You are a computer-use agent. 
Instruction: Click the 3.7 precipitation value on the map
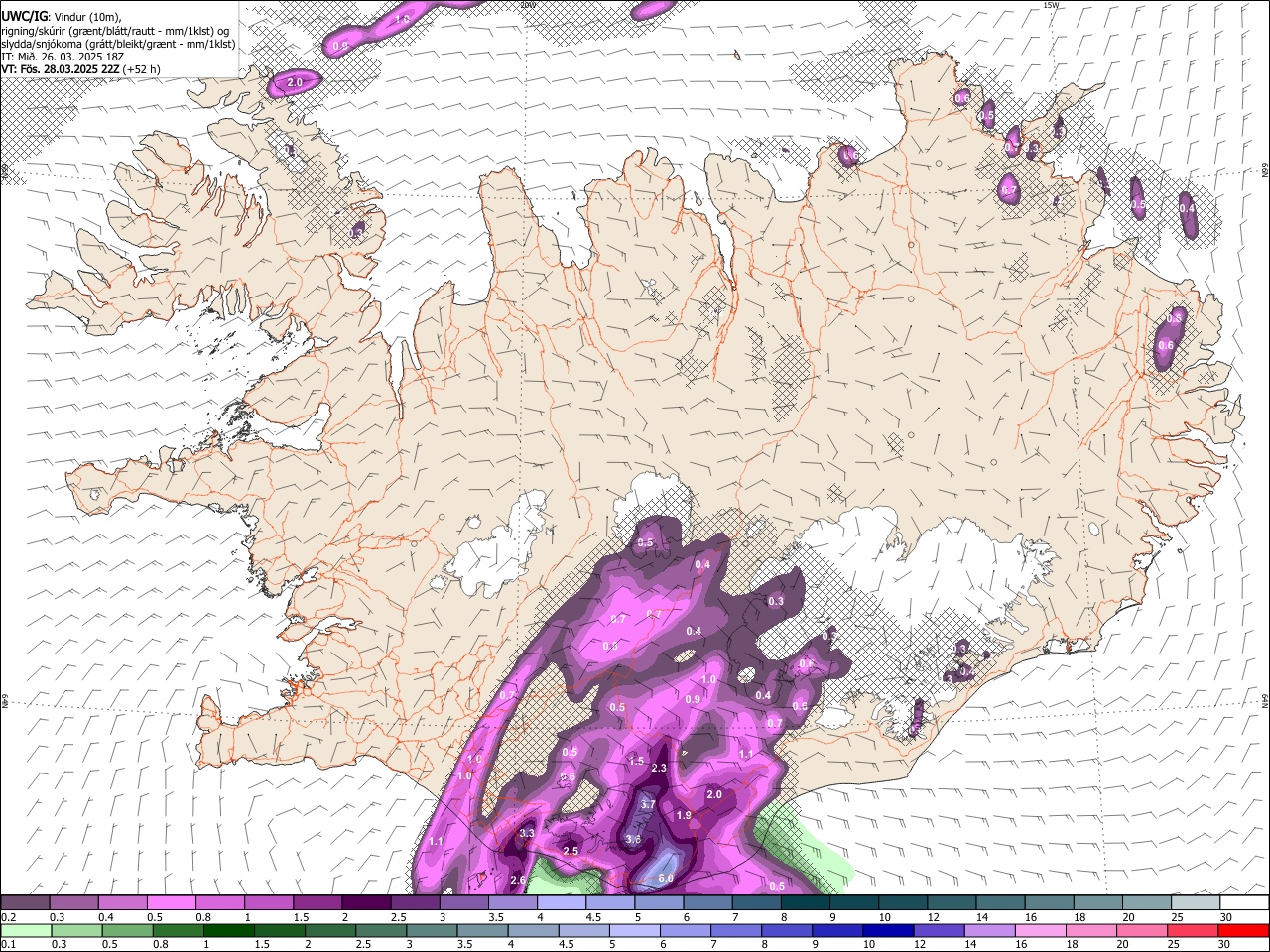coord(648,804)
